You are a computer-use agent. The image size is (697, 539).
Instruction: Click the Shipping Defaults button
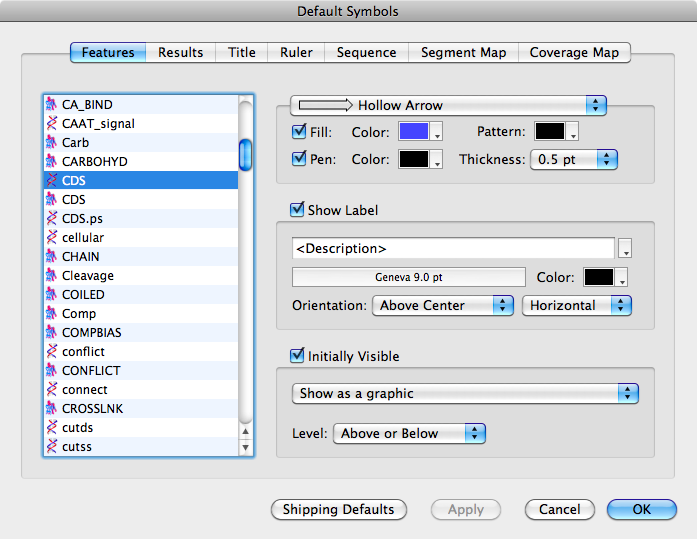click(x=339, y=510)
